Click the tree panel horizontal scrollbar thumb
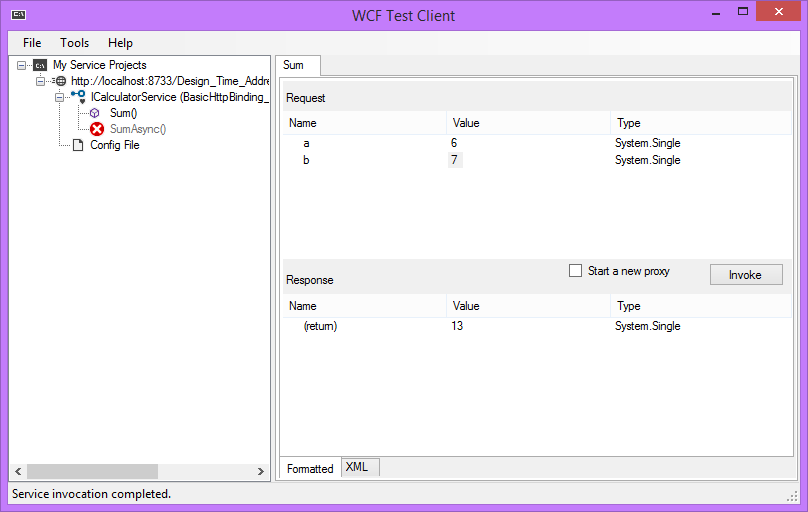Screen dimensions: 808x512 point(92,471)
